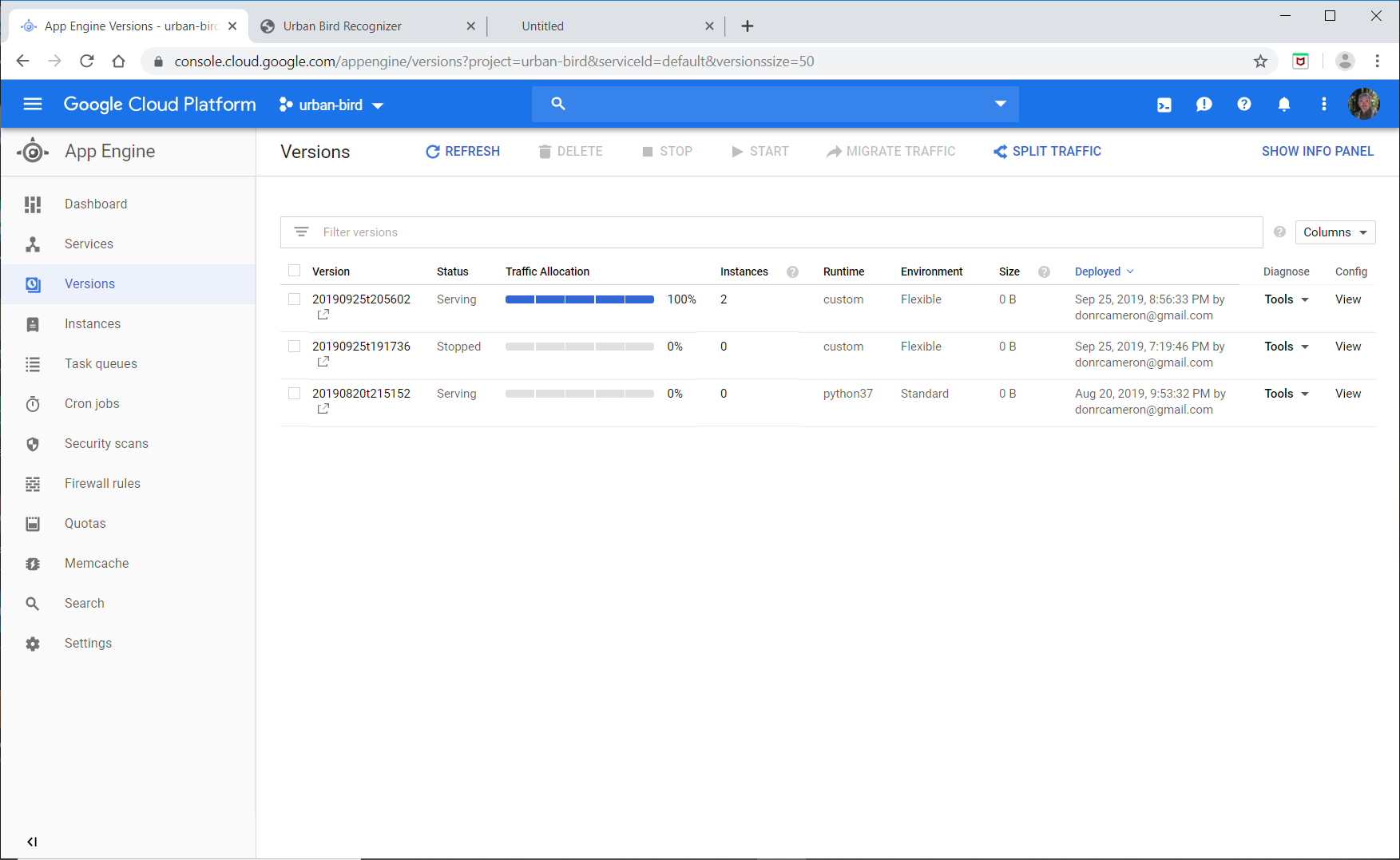Viewport: 1400px width, 860px height.
Task: Activate Cloud Shell icon in header
Action: point(1164,105)
